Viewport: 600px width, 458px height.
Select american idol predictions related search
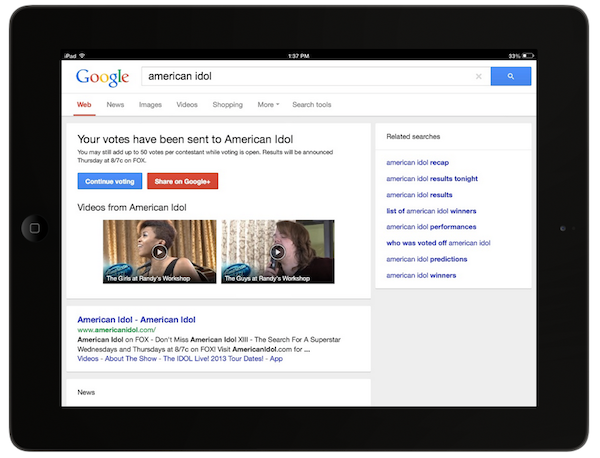(427, 259)
